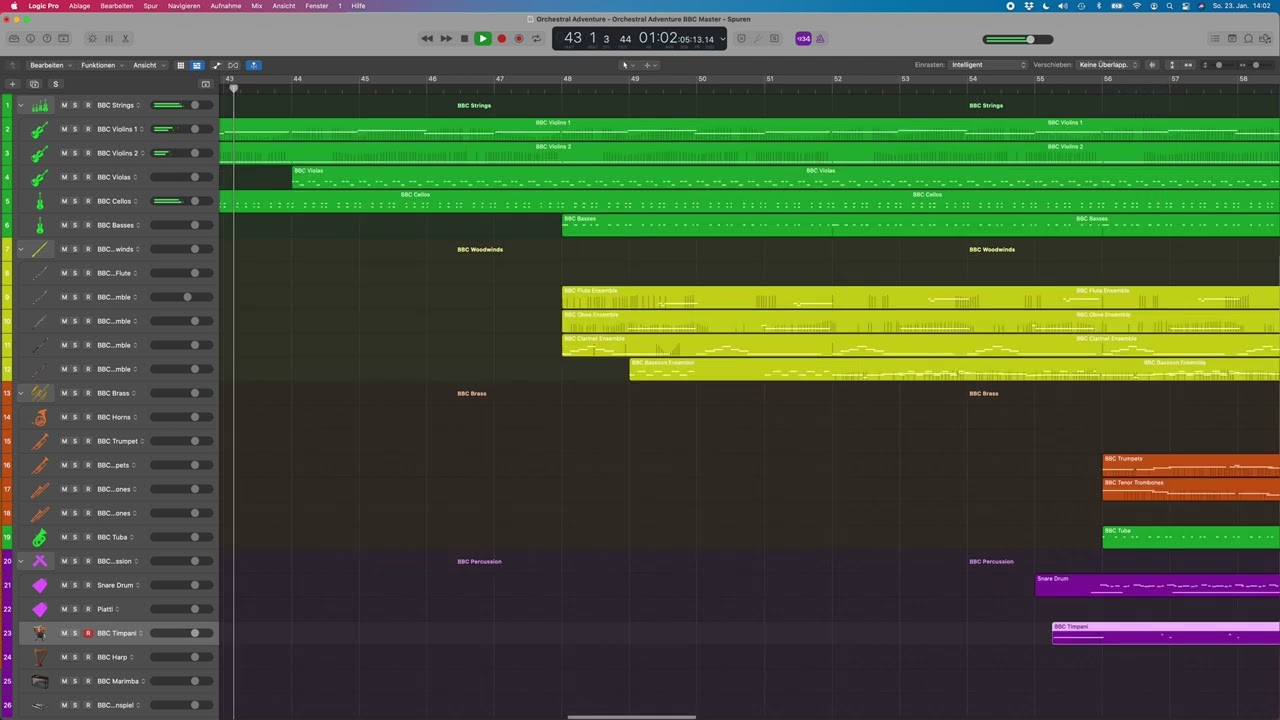Select the BBC Trumpets region
Screen dimensions: 1280x720
pos(1191,464)
